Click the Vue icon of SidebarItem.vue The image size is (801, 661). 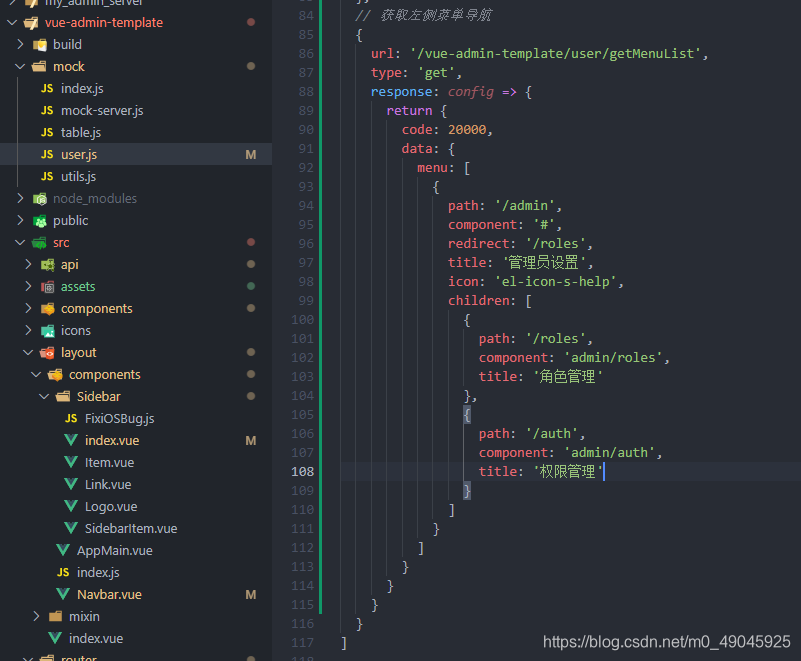(x=71, y=528)
